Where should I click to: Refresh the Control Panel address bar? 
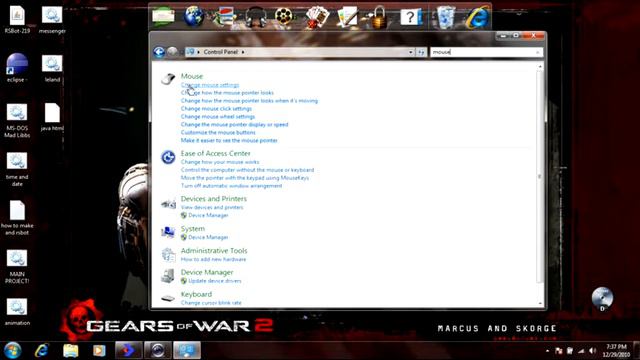421,52
